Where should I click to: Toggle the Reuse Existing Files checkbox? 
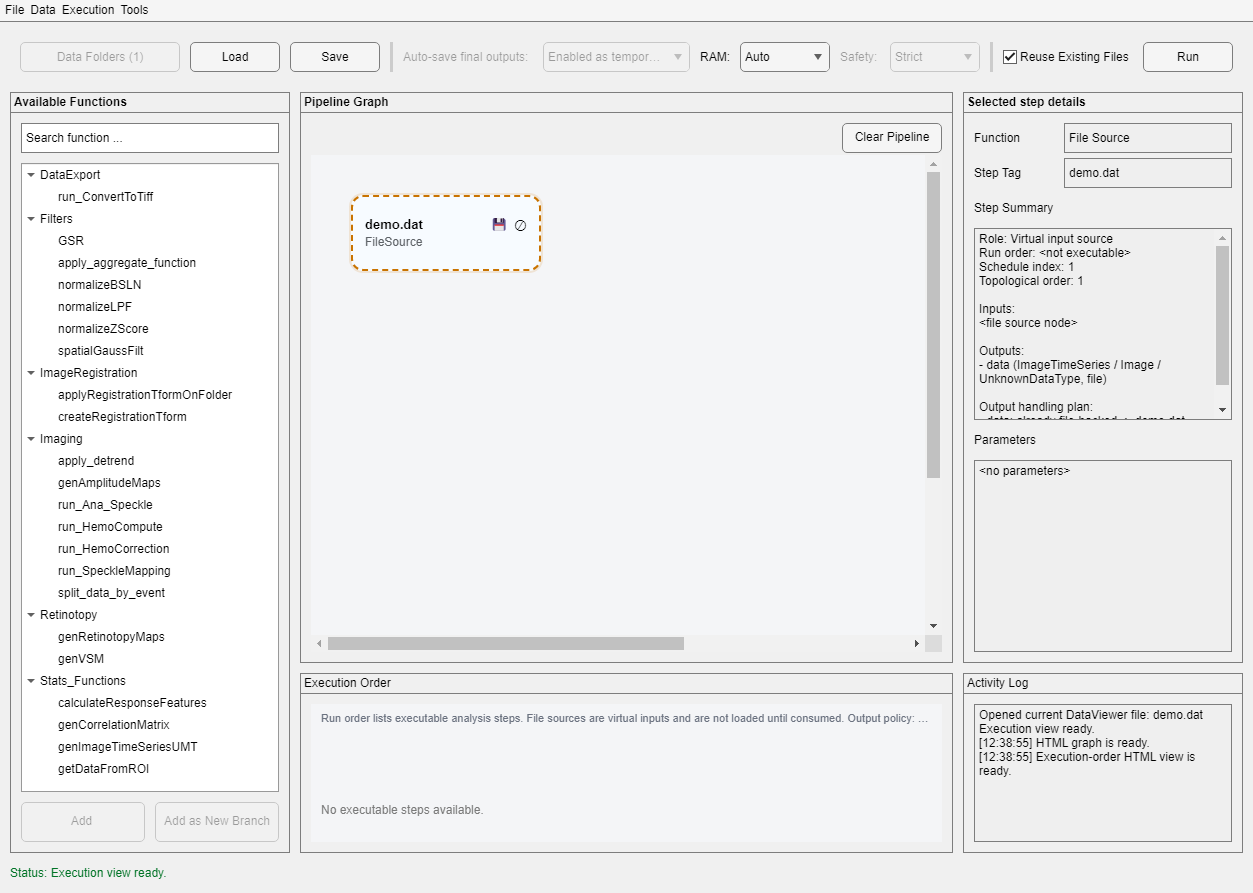pos(1010,57)
